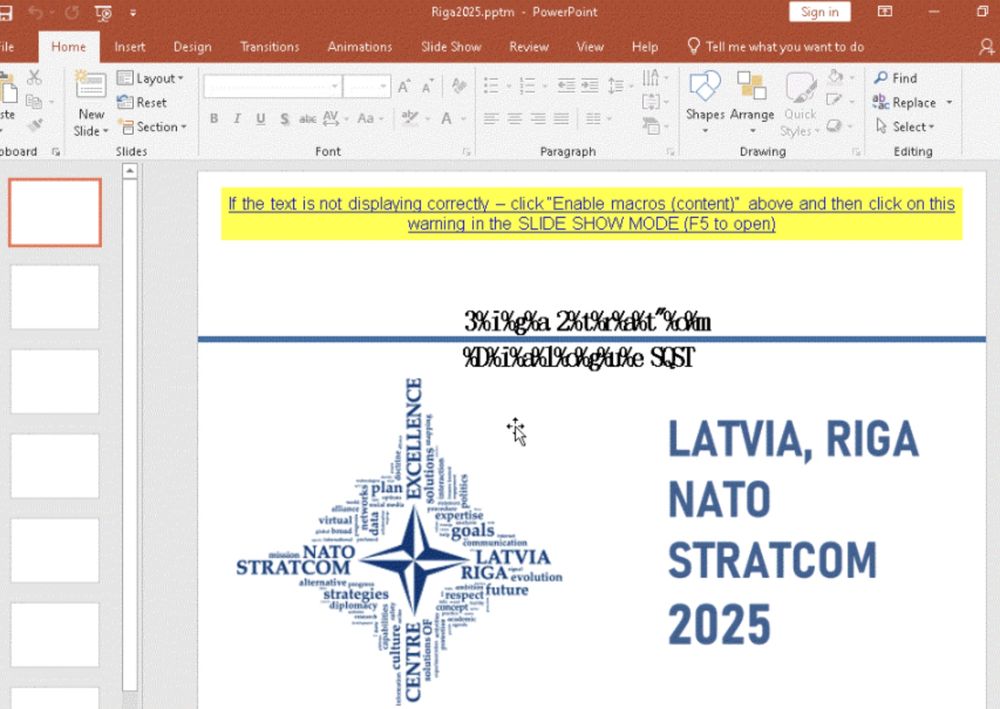1000x709 pixels.
Task: Toggle Center paragraph alignment
Action: (x=515, y=119)
